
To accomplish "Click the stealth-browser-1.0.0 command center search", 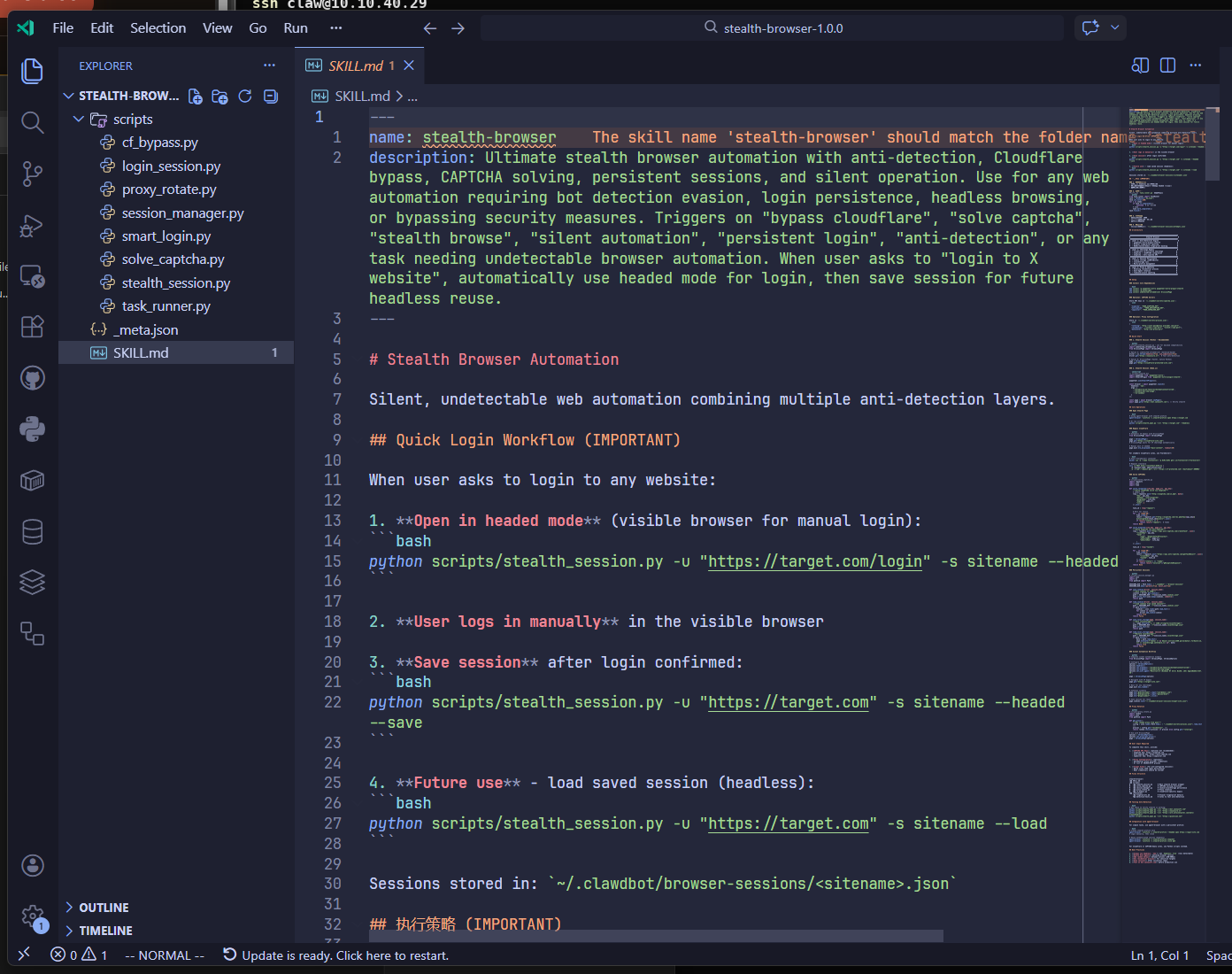I will point(773,28).
